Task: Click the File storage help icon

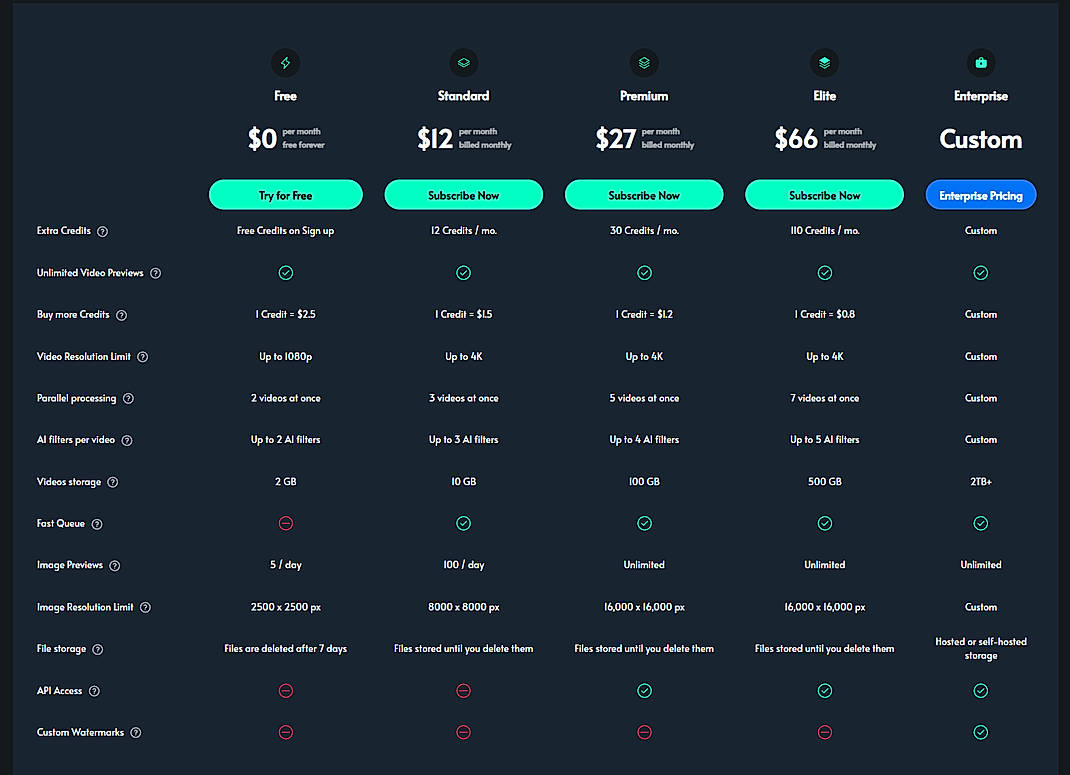Action: coord(98,649)
